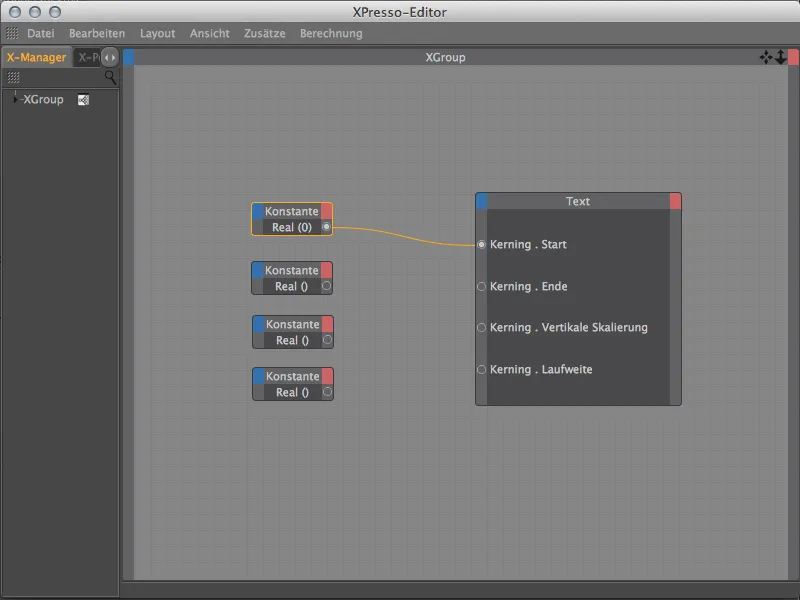Screen dimensions: 800x600
Task: Click the XGroup zoom arrow icon
Action: click(781, 57)
